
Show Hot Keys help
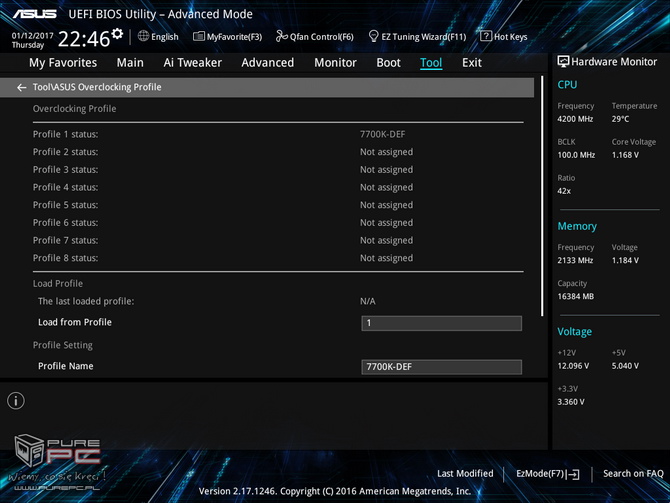(504, 37)
